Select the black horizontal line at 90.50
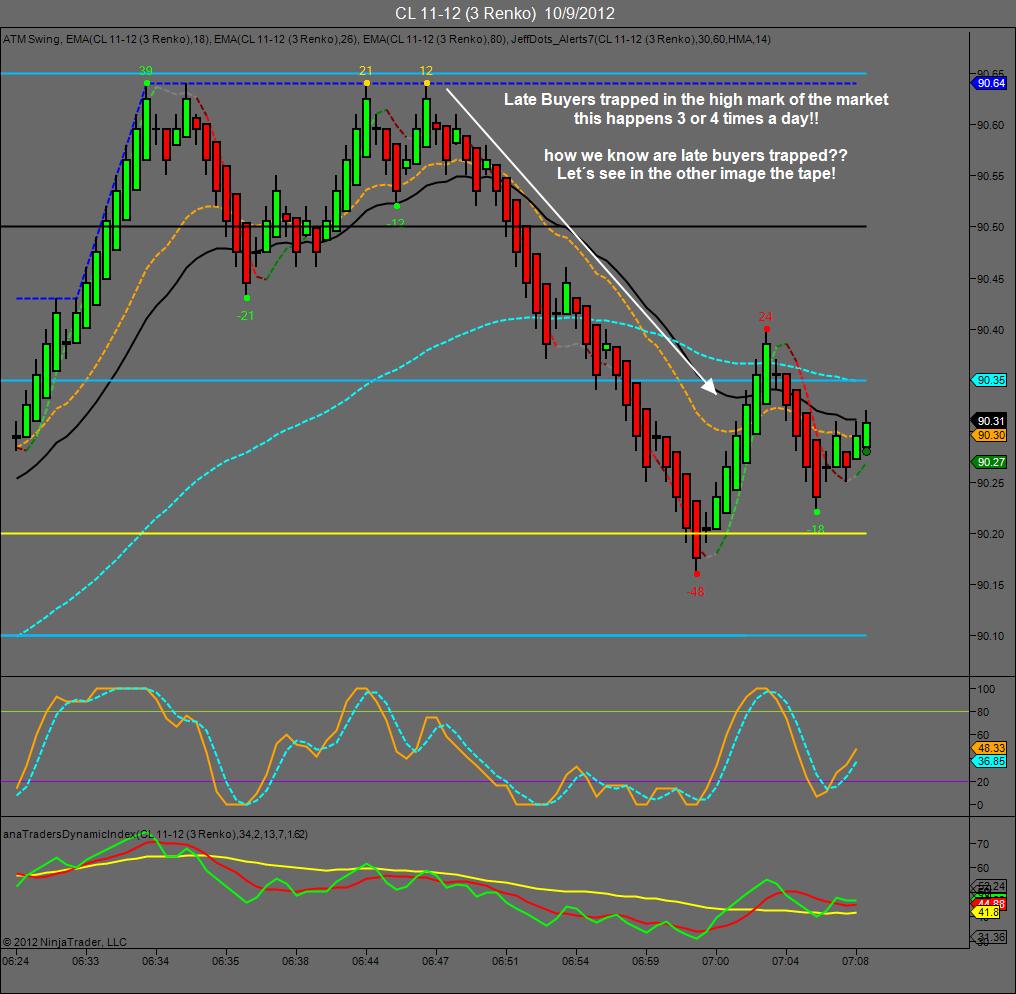This screenshot has width=1016, height=994. pyautogui.click(x=433, y=226)
